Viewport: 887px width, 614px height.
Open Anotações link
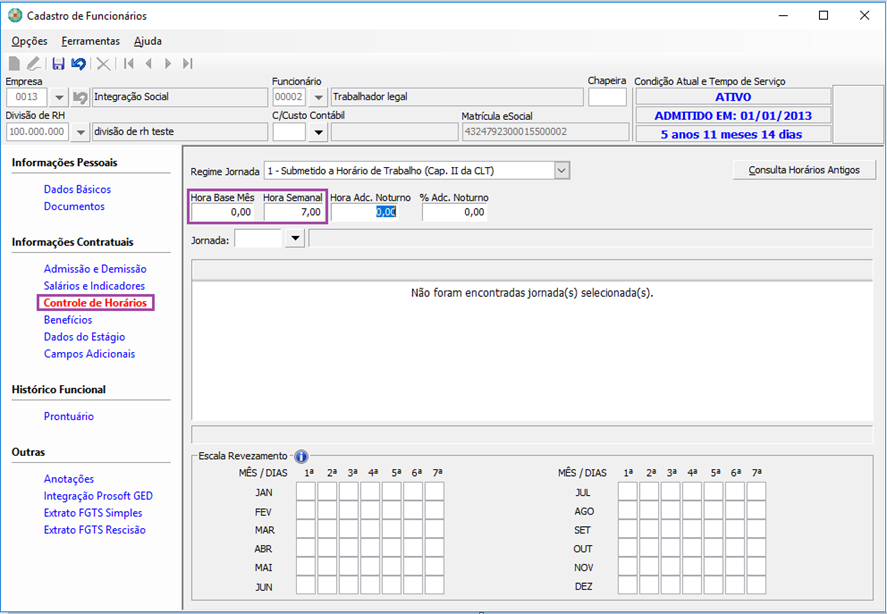[68, 479]
